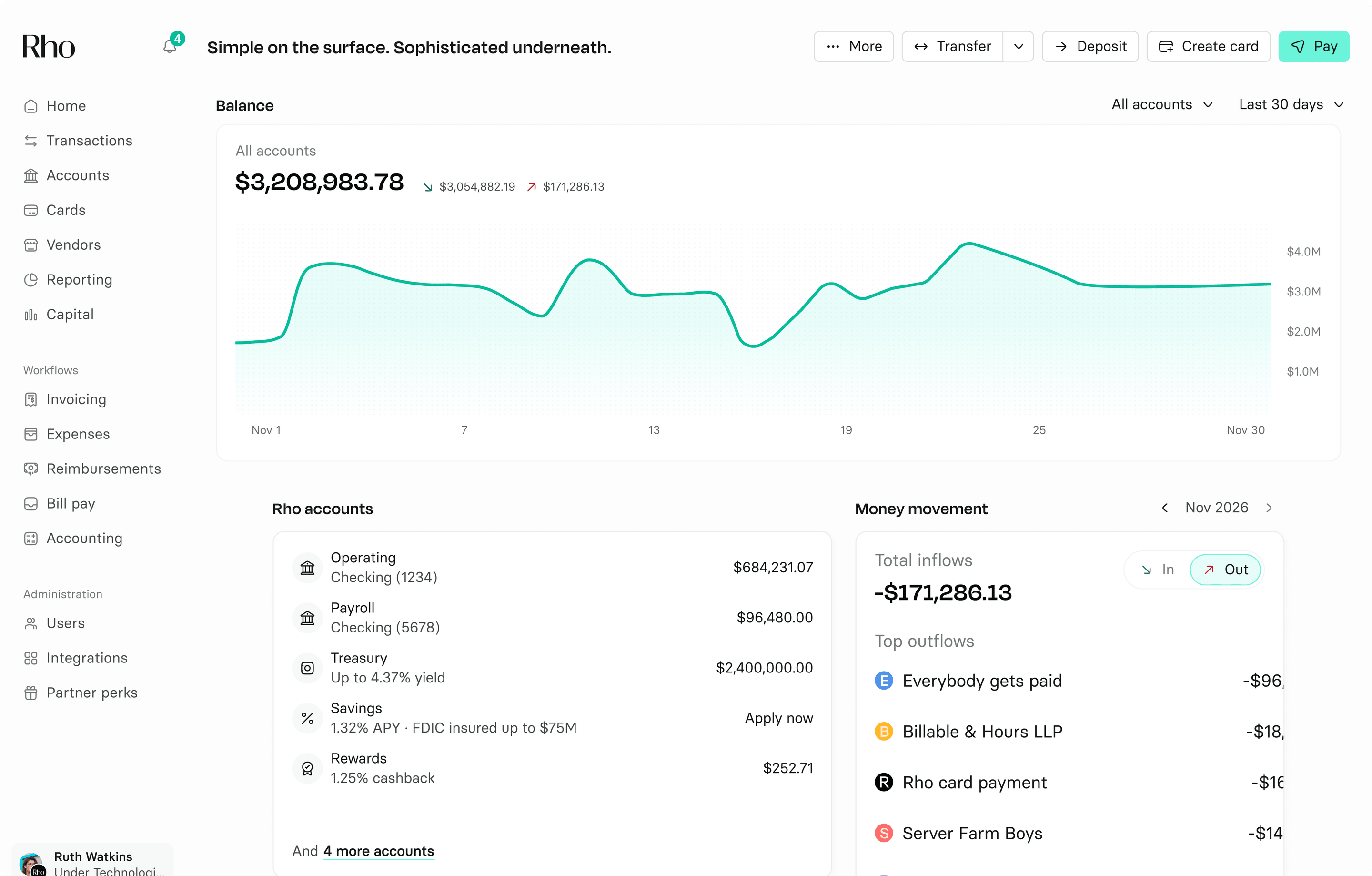Click the Create card button
This screenshot has height=876, width=1372.
[1209, 47]
